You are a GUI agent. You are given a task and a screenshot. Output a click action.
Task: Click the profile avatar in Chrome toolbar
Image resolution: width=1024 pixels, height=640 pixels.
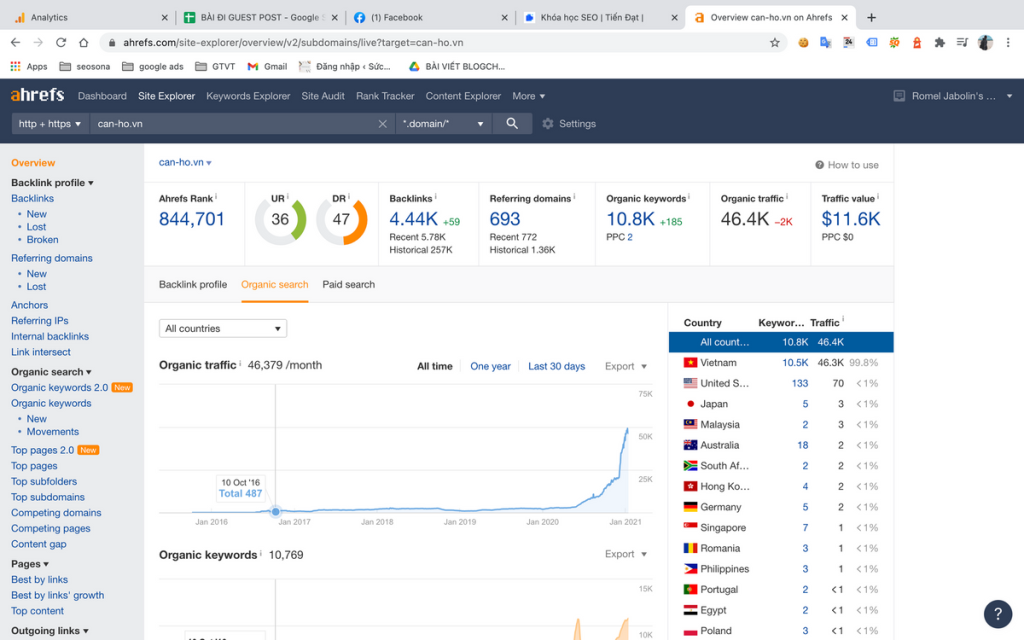985,42
